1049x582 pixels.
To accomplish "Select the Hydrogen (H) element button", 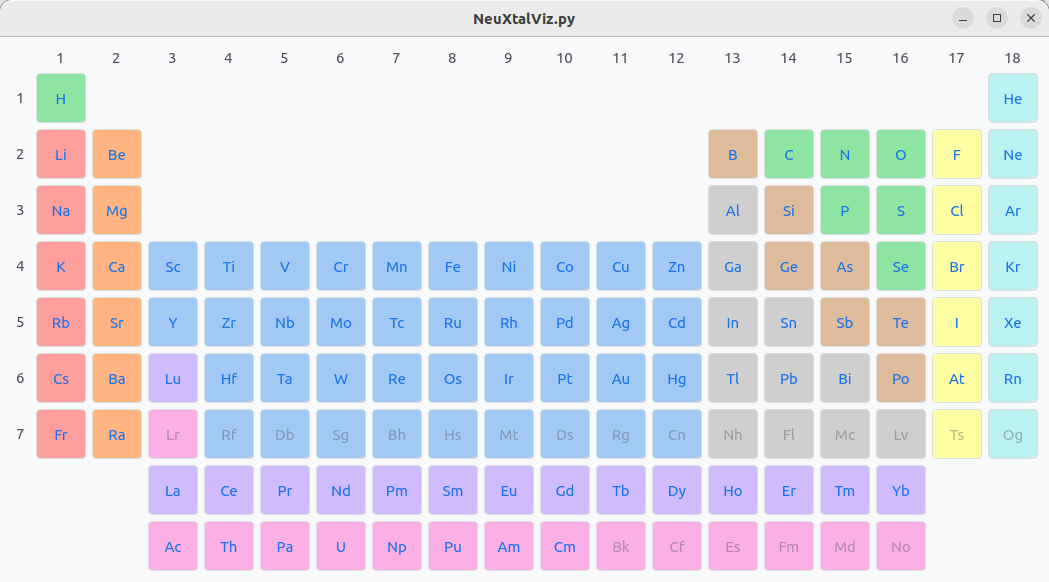I will 61,98.
